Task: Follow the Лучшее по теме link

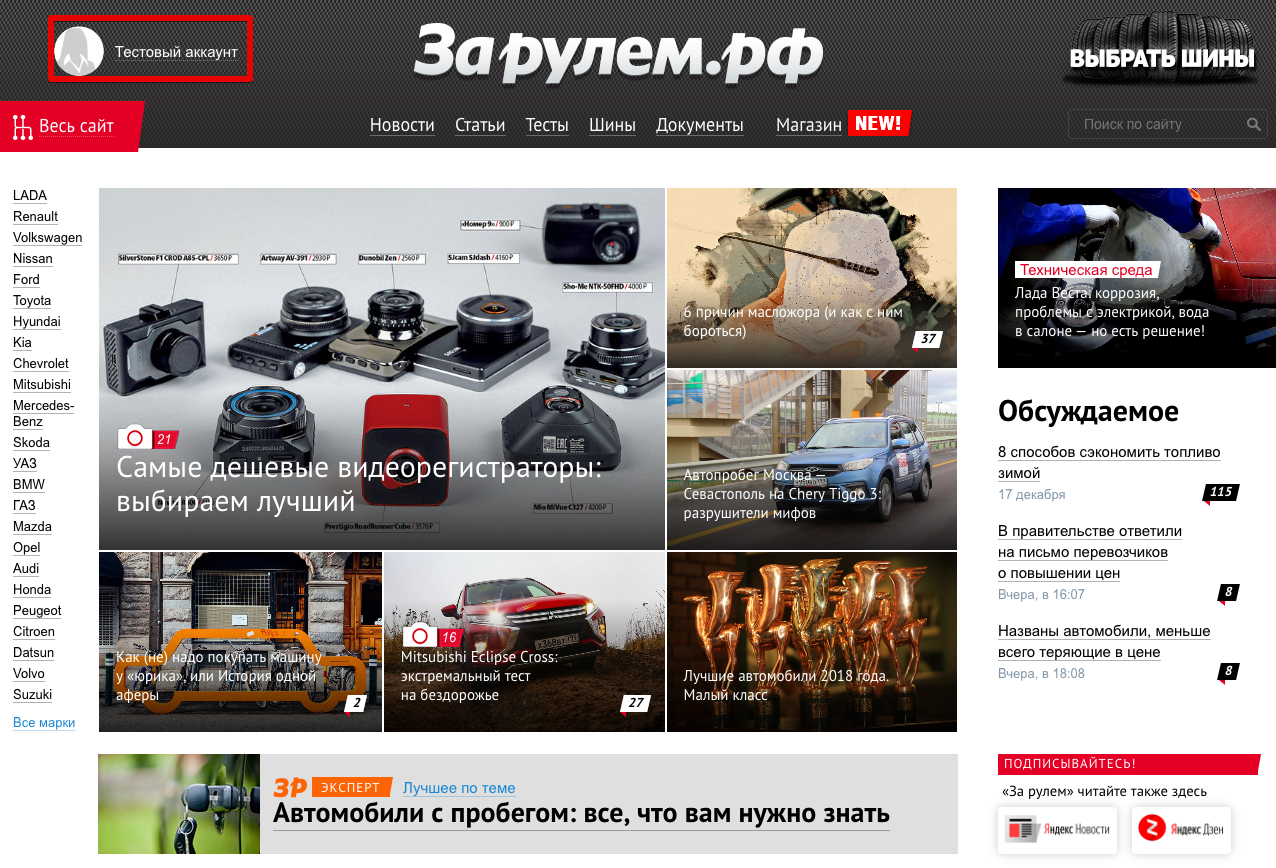Action: pos(459,788)
